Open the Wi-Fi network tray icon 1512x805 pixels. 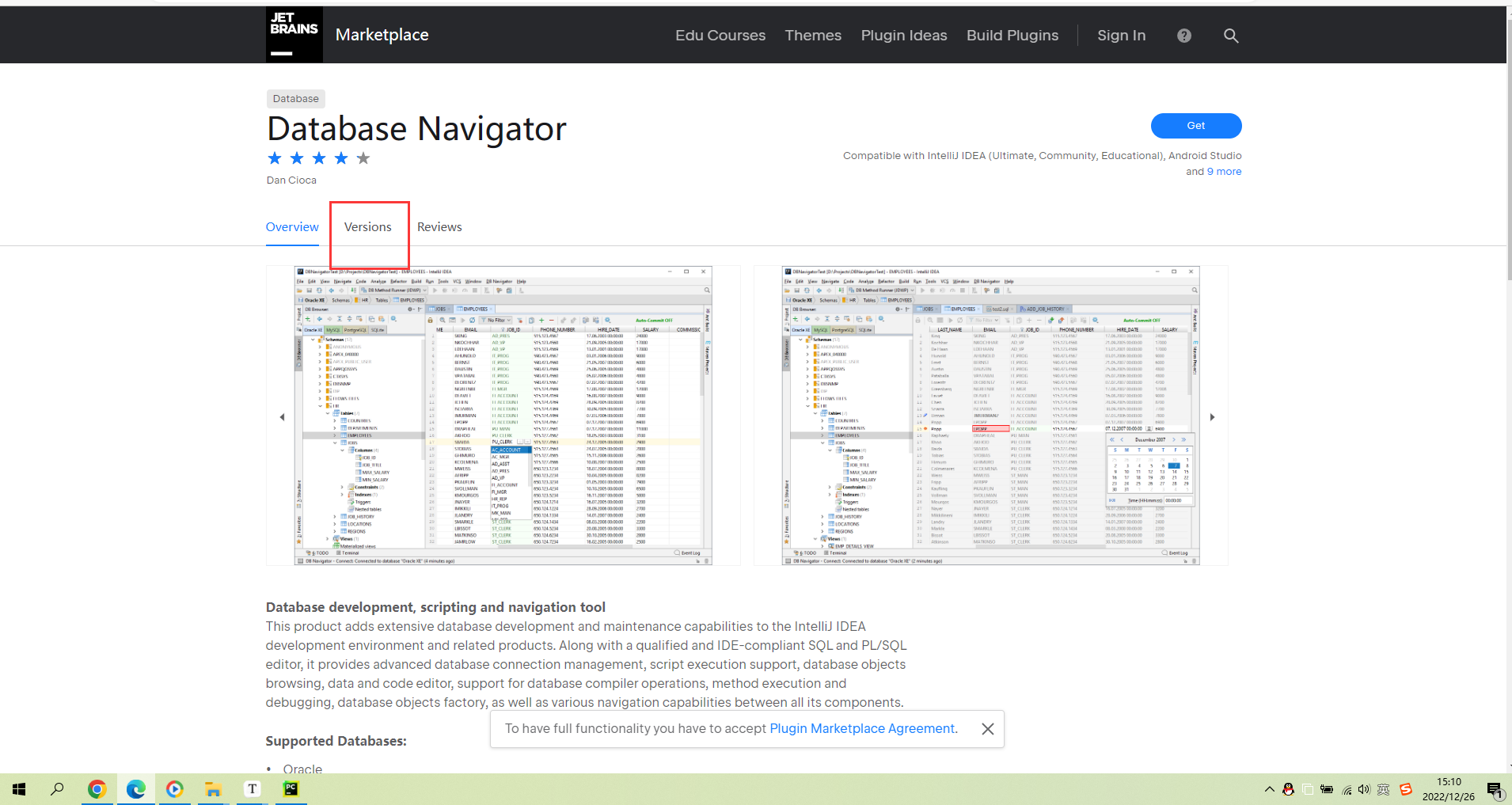coord(1347,789)
